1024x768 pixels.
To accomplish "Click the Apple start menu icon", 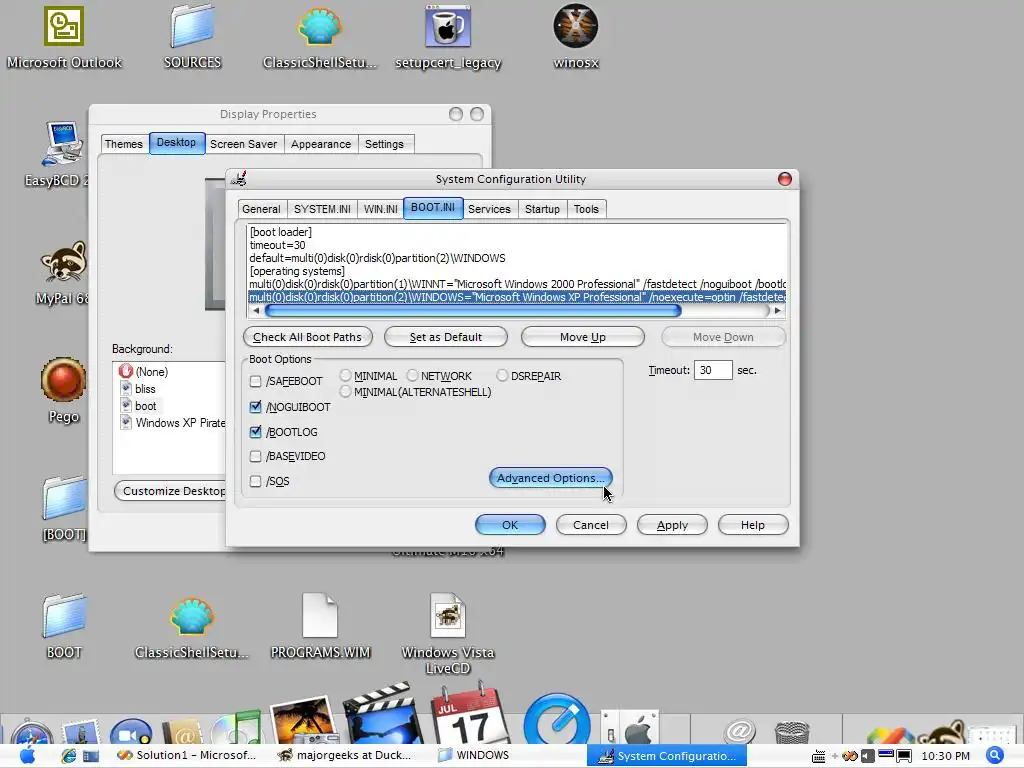I will pyautogui.click(x=27, y=756).
